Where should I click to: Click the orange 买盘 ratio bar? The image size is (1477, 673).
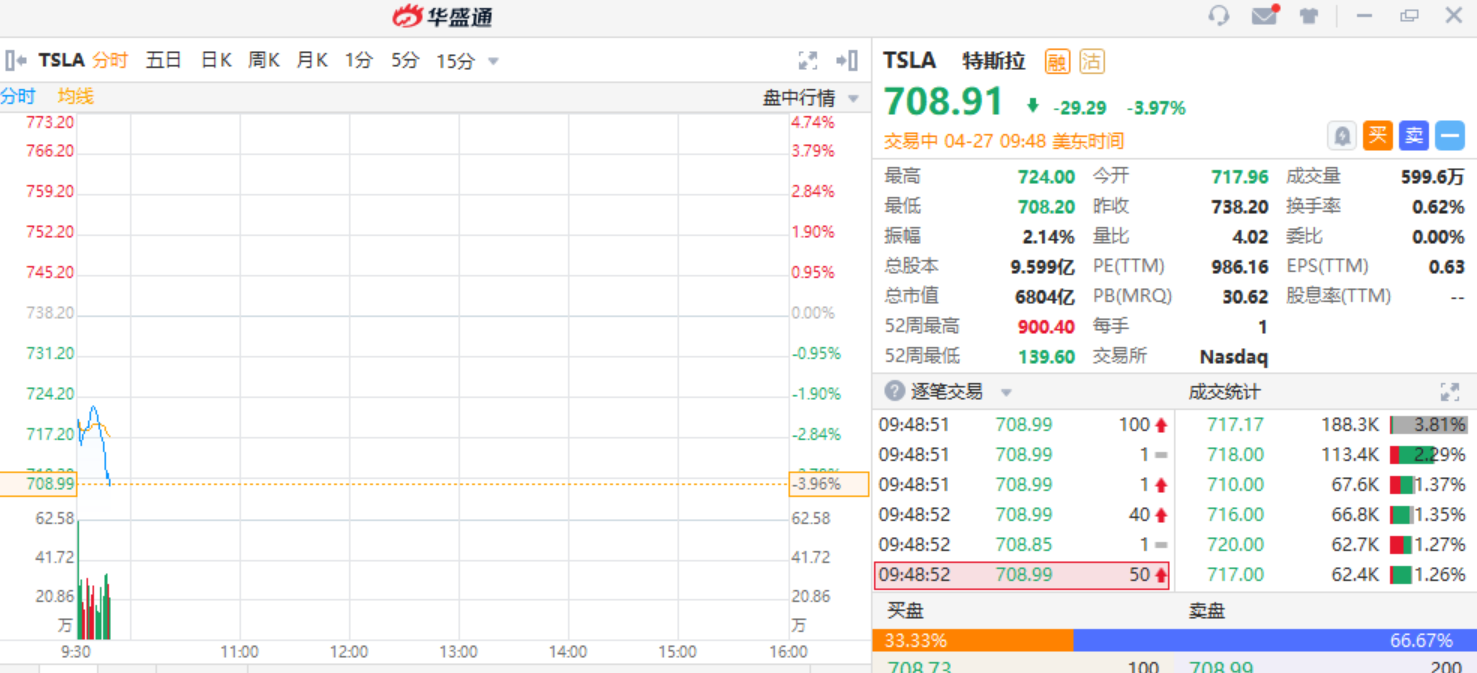(972, 640)
